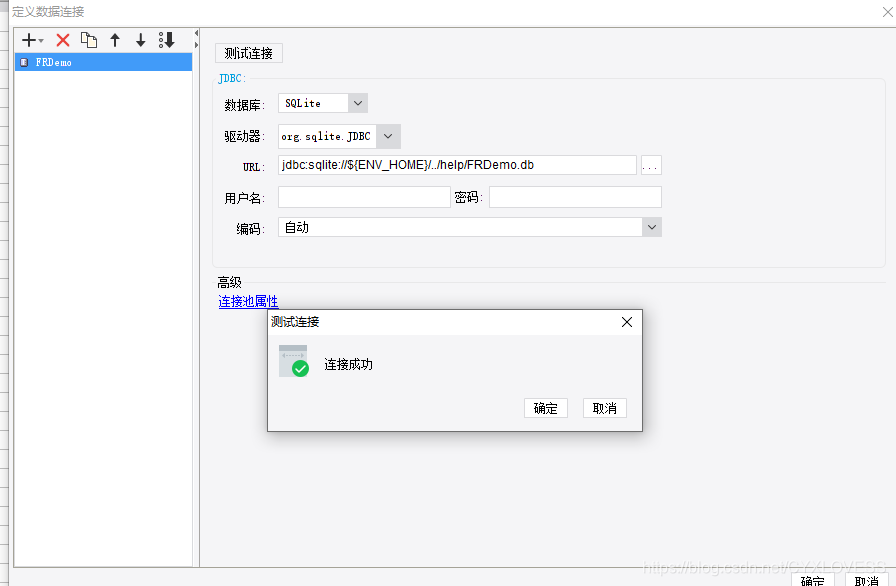Image resolution: width=896 pixels, height=586 pixels.
Task: Click the connection success status icon
Action: [294, 361]
